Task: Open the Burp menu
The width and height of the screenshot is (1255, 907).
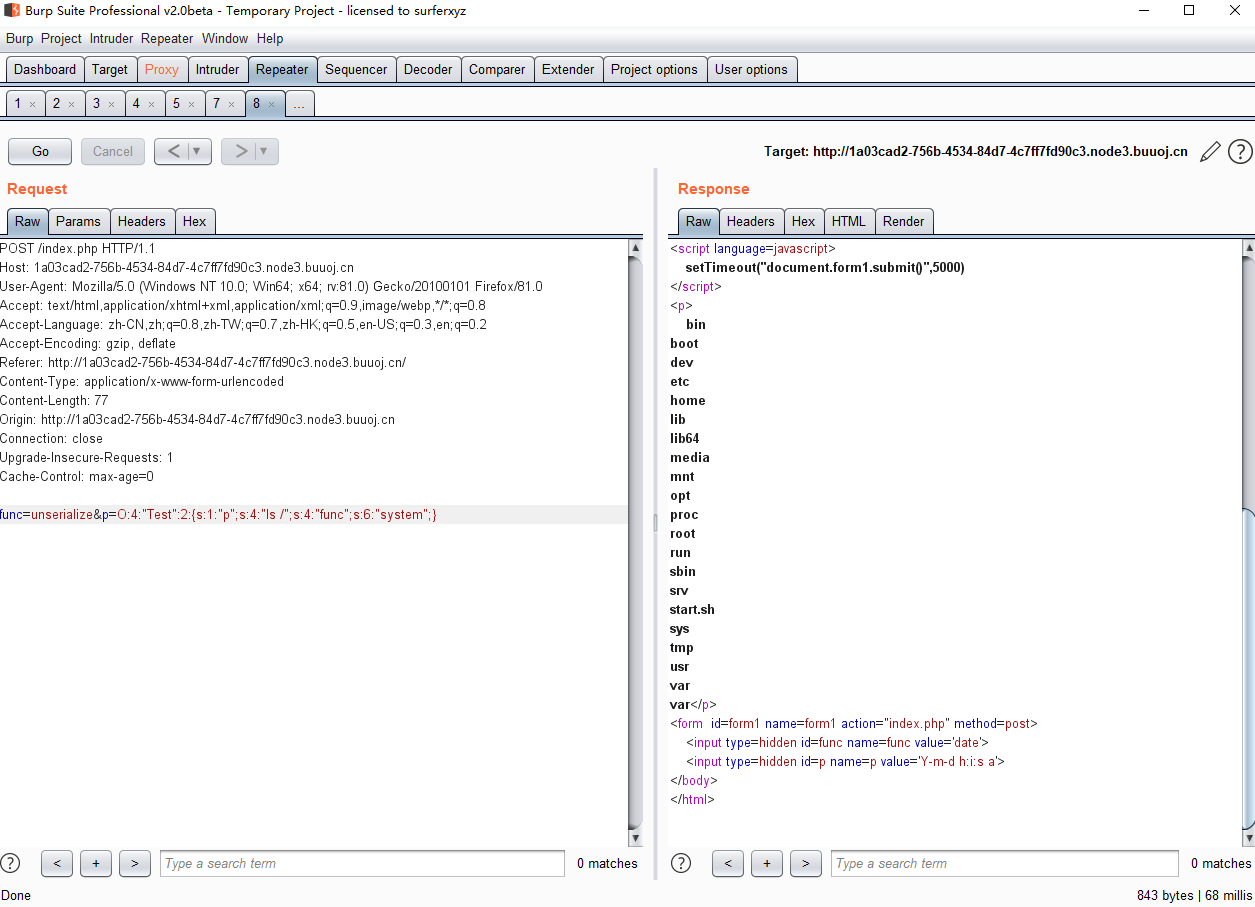Action: click(x=19, y=38)
